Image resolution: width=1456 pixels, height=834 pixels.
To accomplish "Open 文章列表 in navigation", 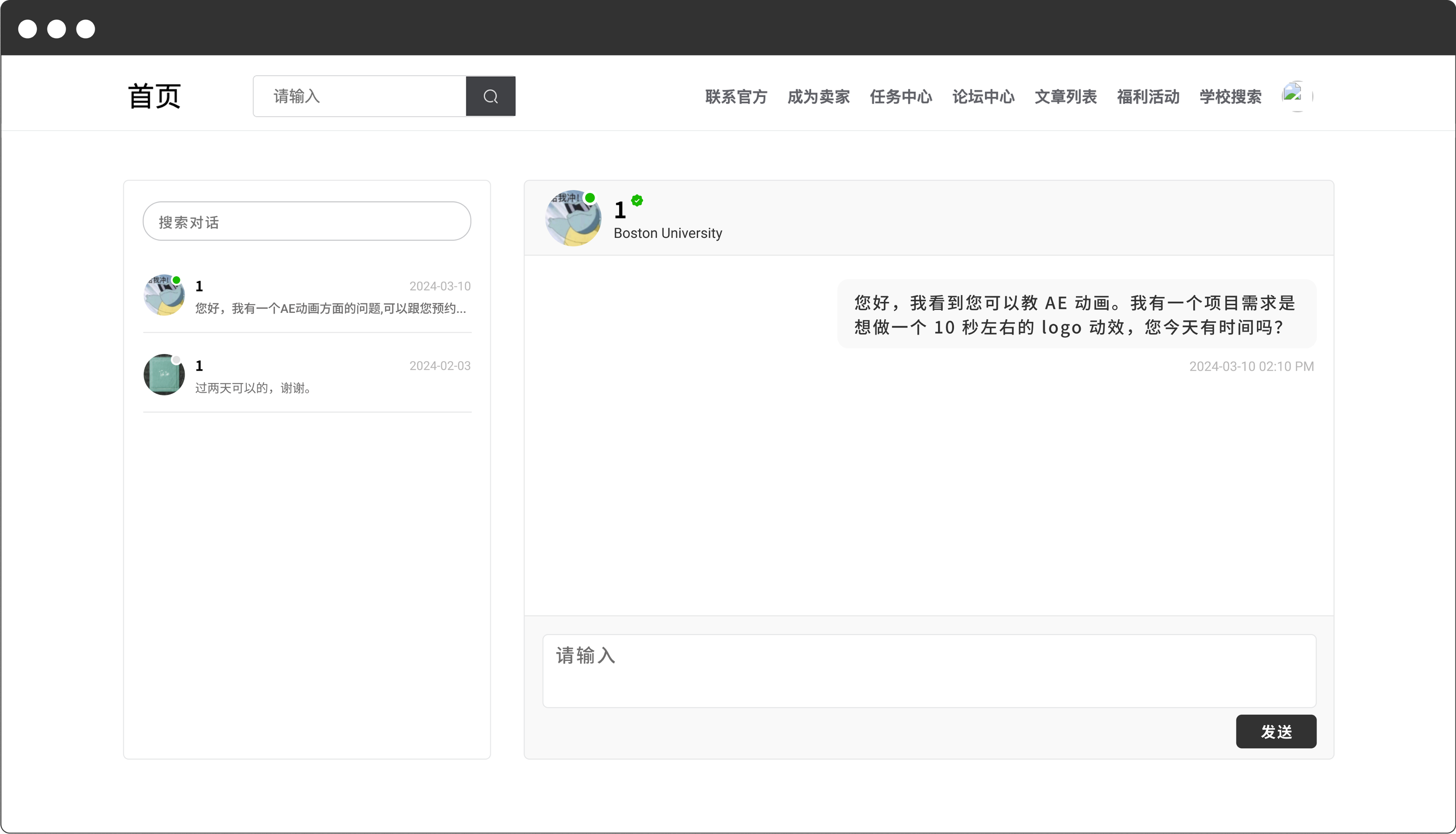I will tap(1066, 97).
